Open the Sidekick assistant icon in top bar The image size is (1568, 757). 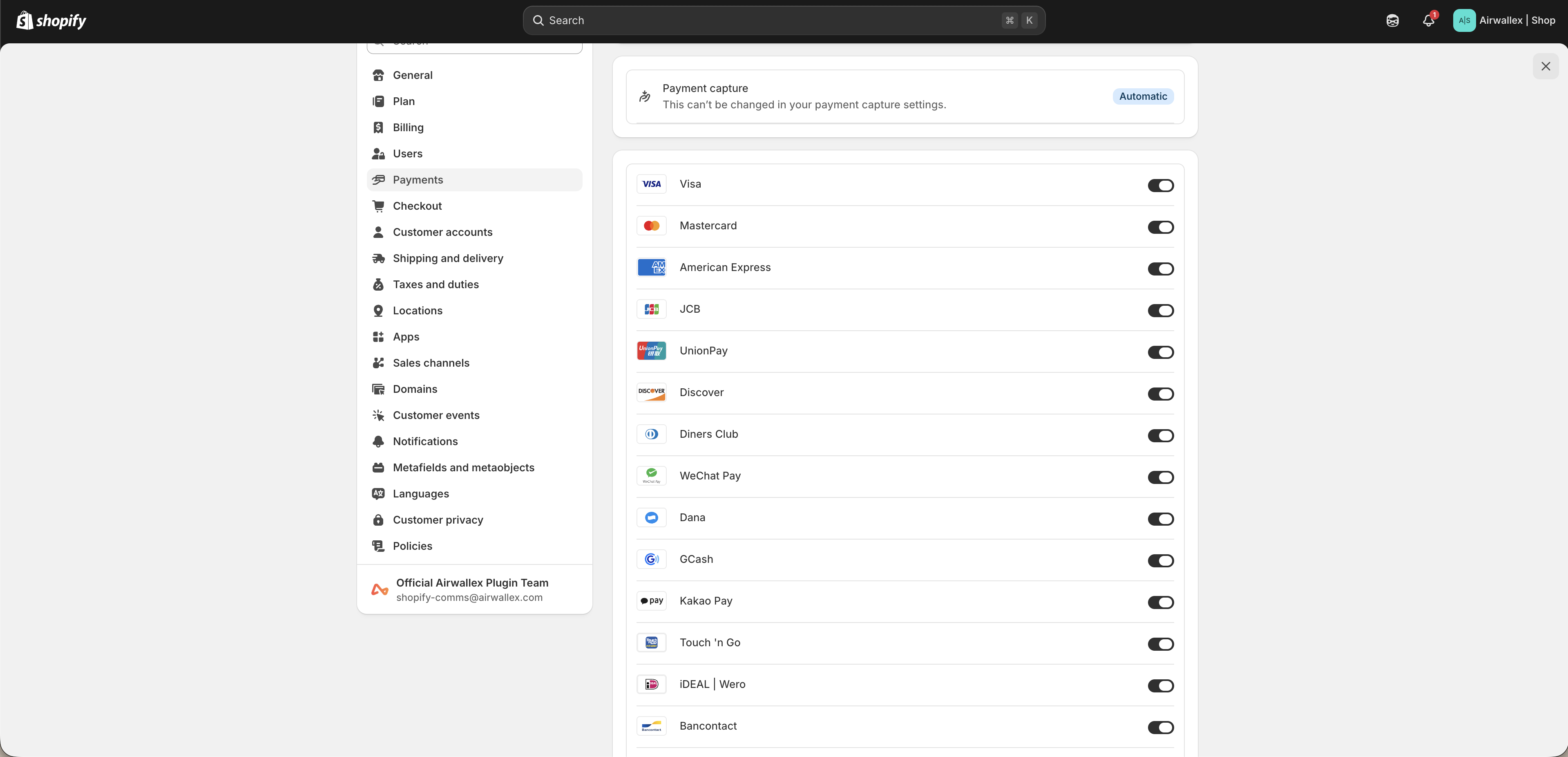coord(1392,21)
